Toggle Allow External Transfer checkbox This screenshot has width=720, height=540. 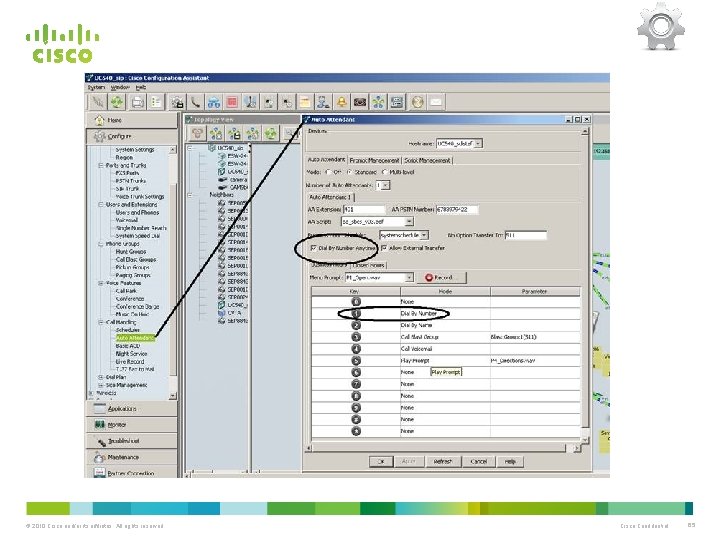(x=384, y=248)
